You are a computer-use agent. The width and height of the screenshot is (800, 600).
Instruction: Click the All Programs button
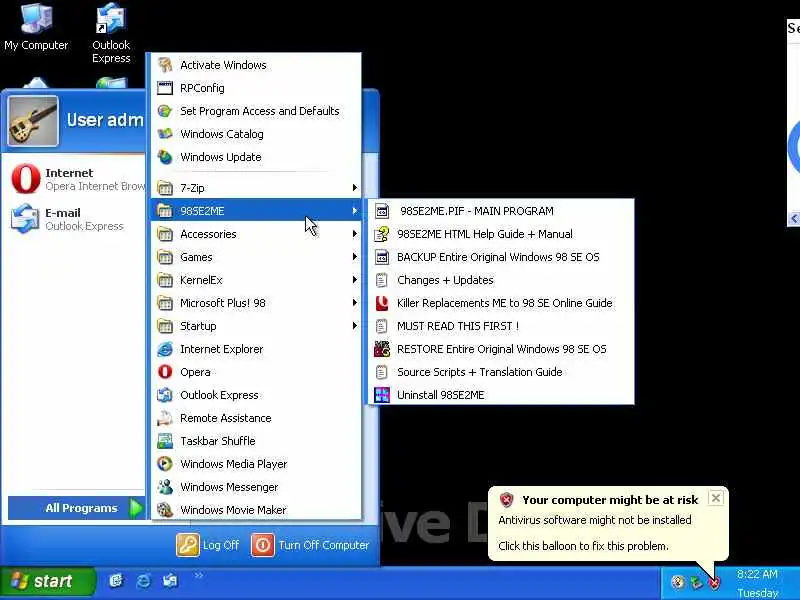pyautogui.click(x=77, y=508)
